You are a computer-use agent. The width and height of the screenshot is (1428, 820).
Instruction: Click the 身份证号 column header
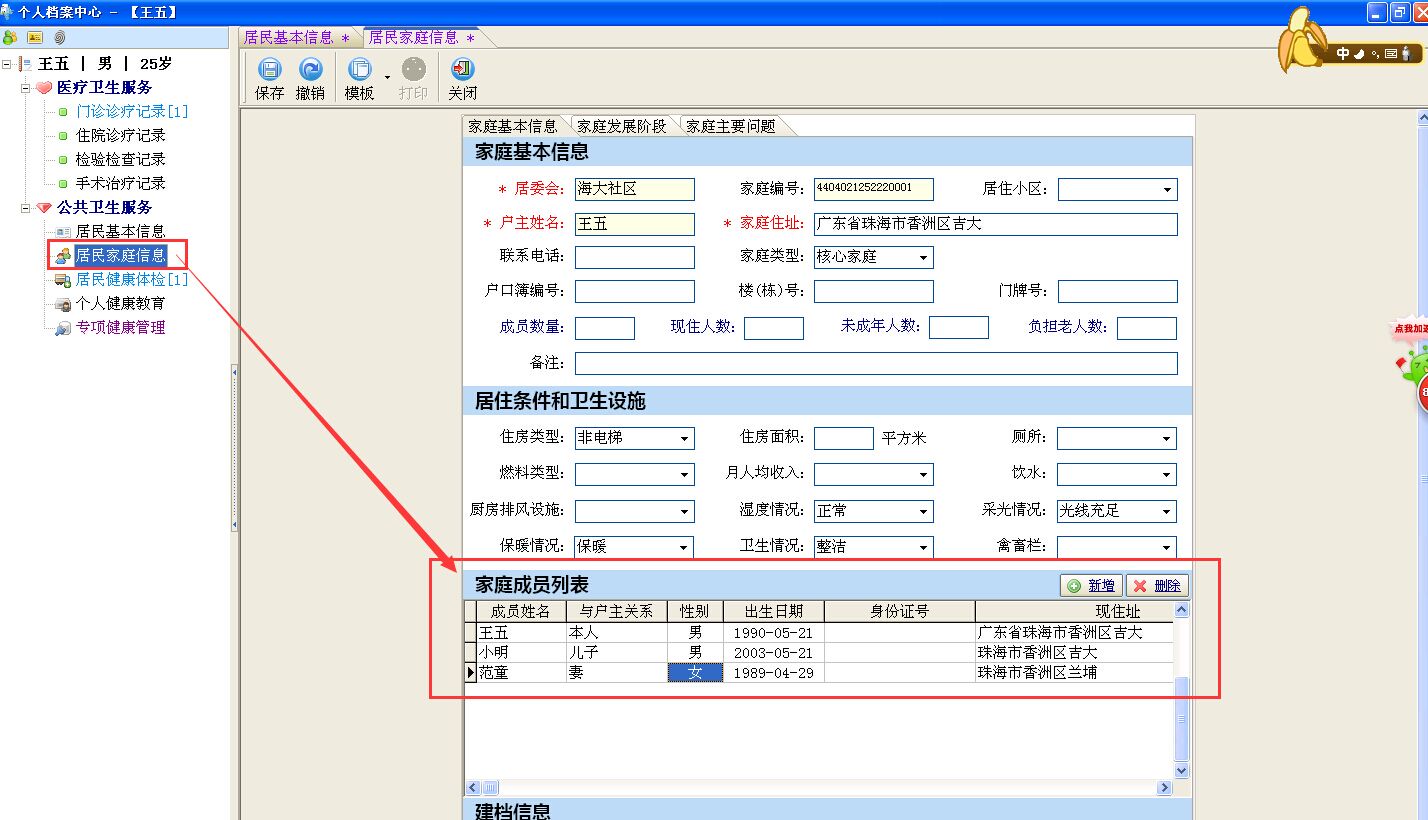point(900,611)
